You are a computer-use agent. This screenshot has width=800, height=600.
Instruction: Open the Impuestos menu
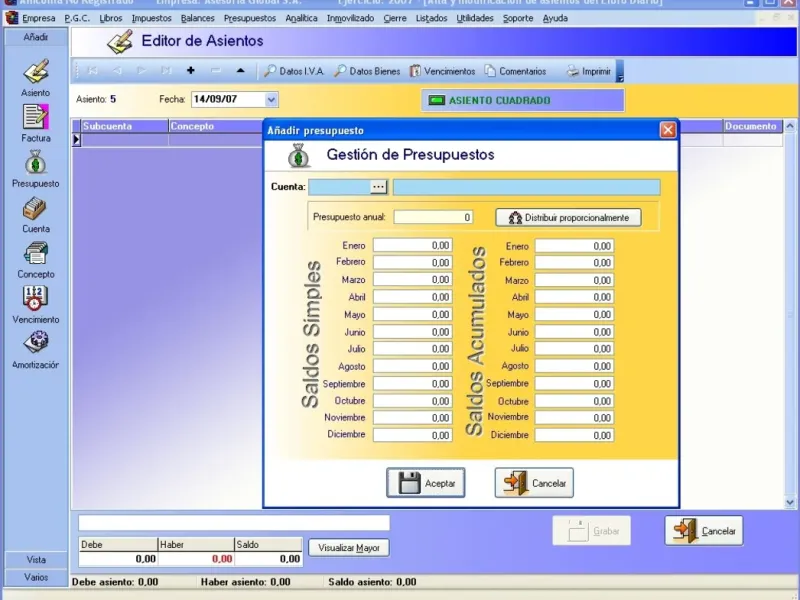[152, 18]
